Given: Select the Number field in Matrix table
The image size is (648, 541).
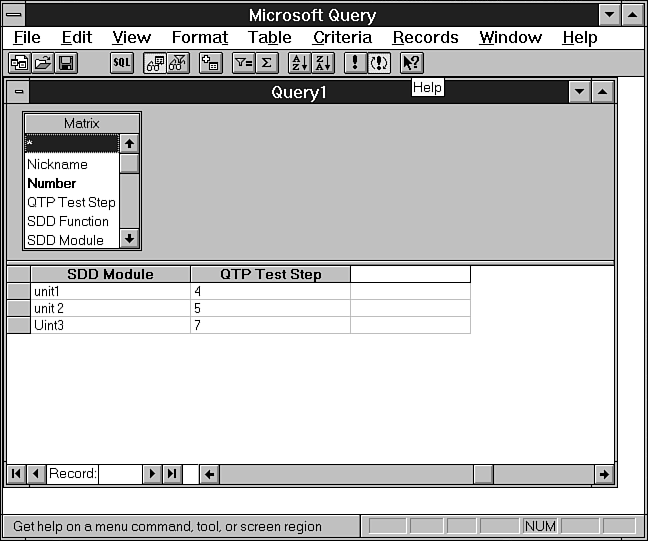Looking at the screenshot, I should [72, 184].
